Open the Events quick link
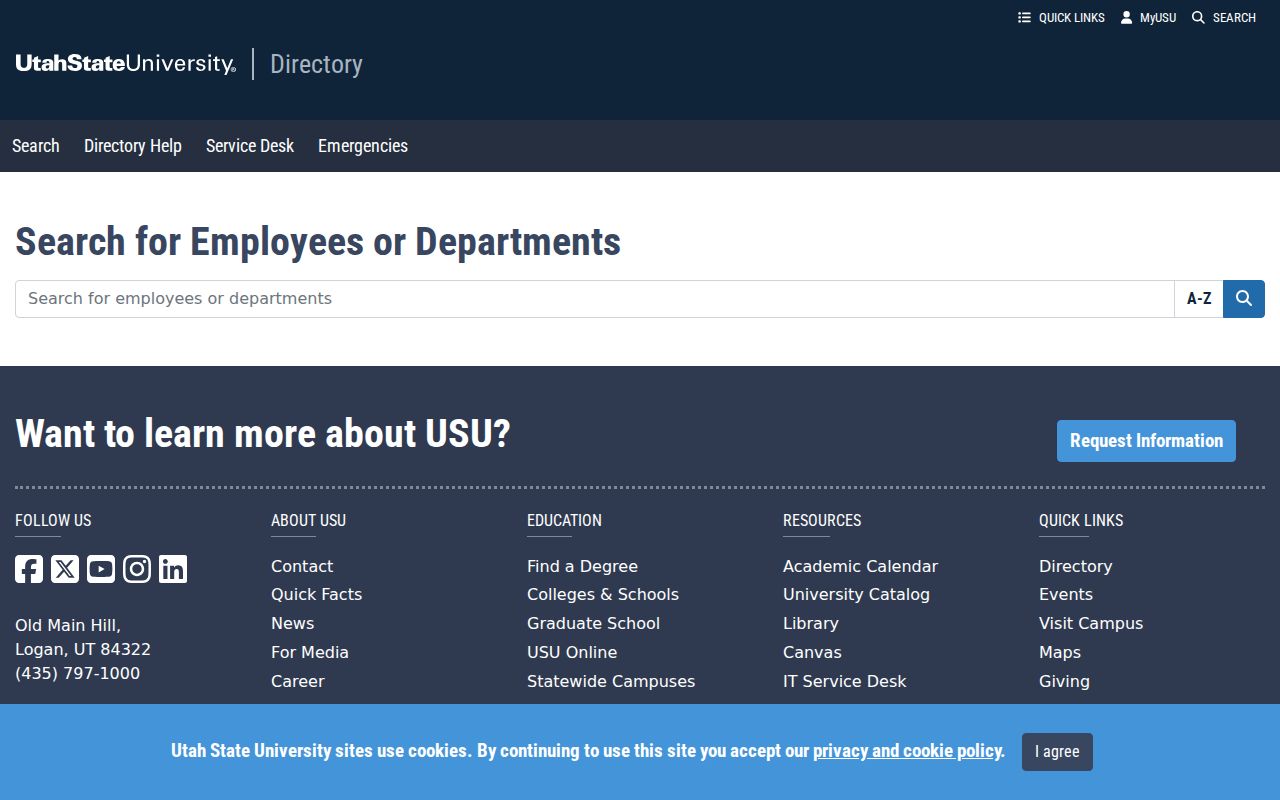This screenshot has height=800, width=1280. pos(1066,594)
